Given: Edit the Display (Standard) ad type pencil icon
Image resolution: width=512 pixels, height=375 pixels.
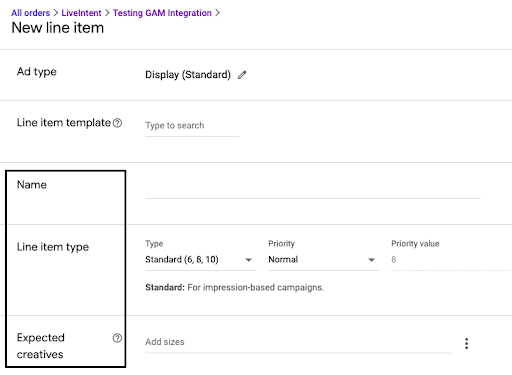Looking at the screenshot, I should (242, 75).
